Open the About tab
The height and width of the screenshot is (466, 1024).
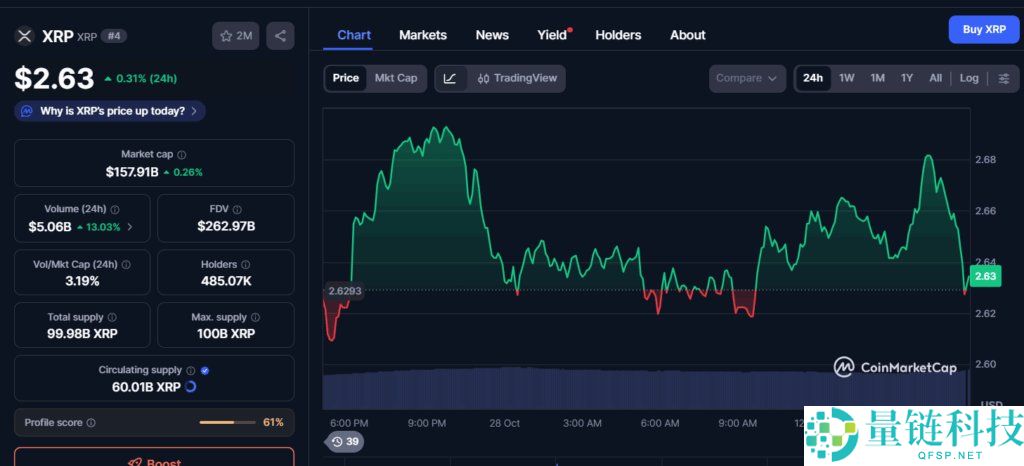point(688,35)
